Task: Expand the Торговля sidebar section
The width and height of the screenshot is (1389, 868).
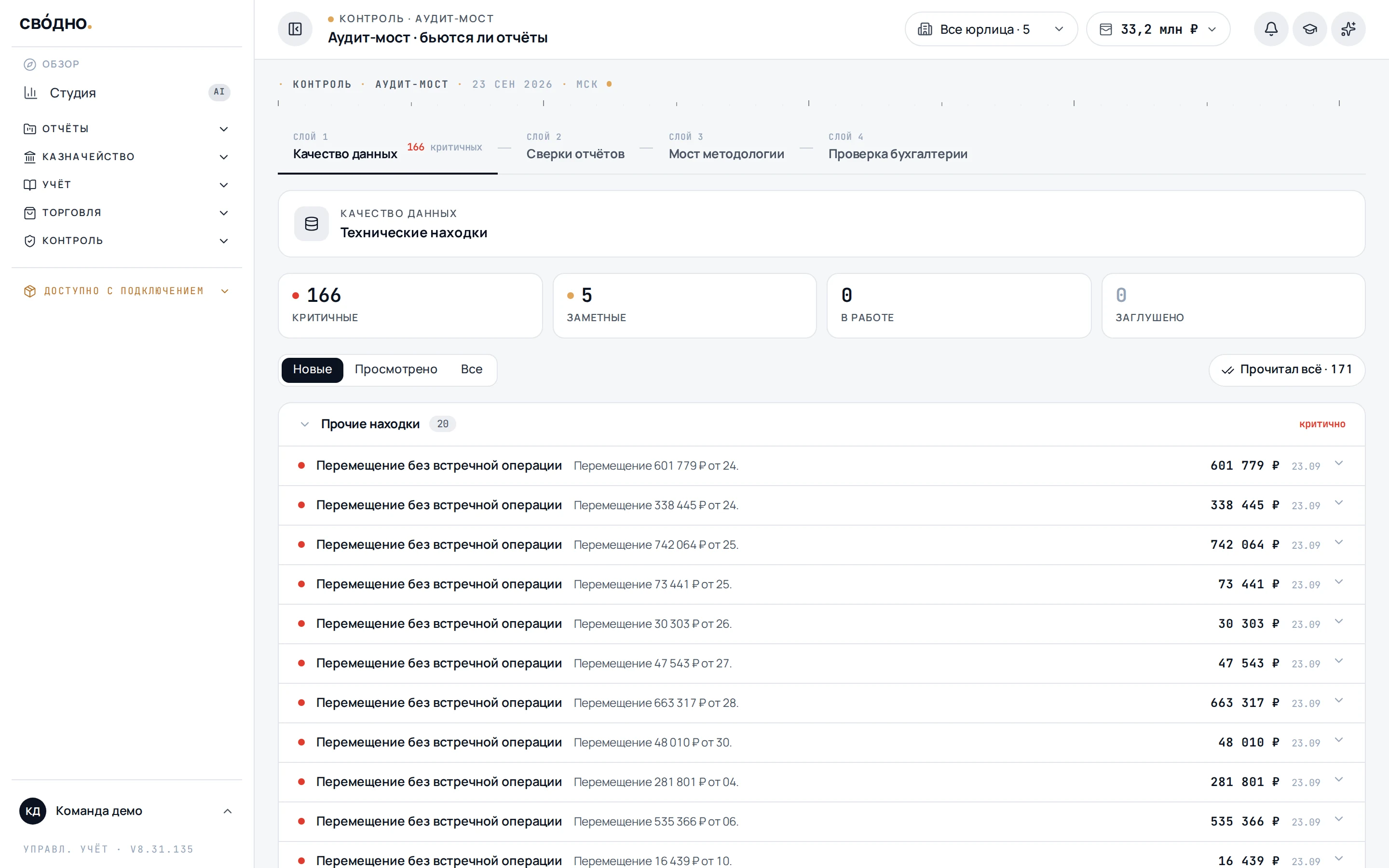Action: [x=127, y=212]
